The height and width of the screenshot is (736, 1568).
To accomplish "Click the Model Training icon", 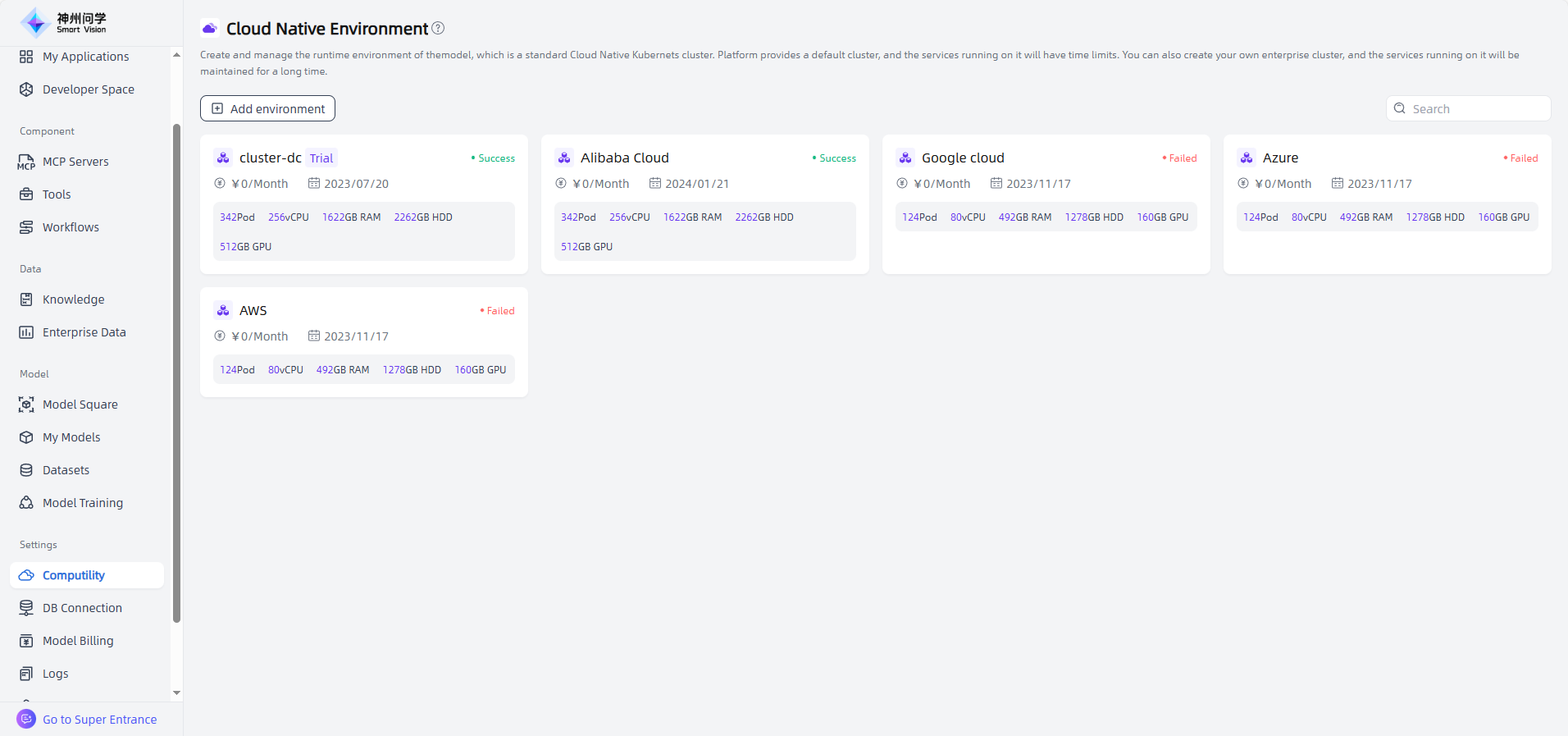I will 26,503.
